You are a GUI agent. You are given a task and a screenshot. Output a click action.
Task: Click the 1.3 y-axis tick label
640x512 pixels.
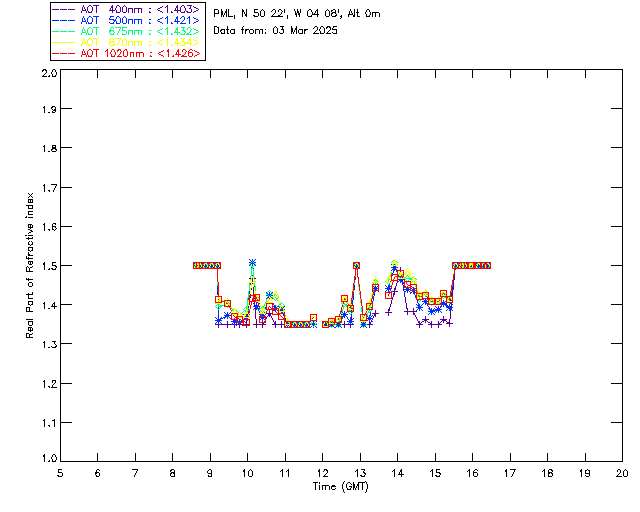tap(49, 344)
